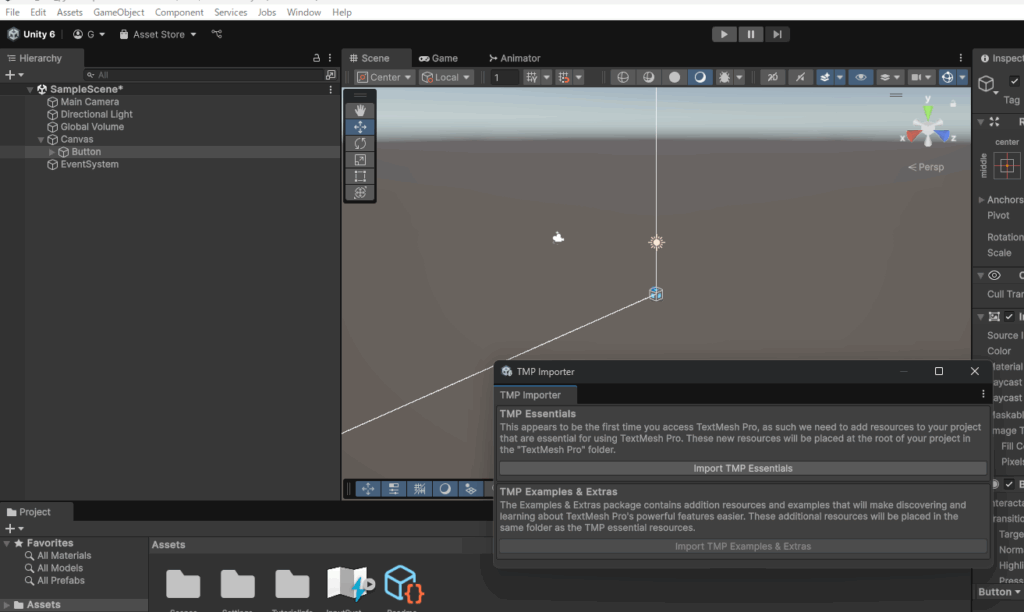Open Asset Store dropdown
The image size is (1024, 612).
click(158, 34)
